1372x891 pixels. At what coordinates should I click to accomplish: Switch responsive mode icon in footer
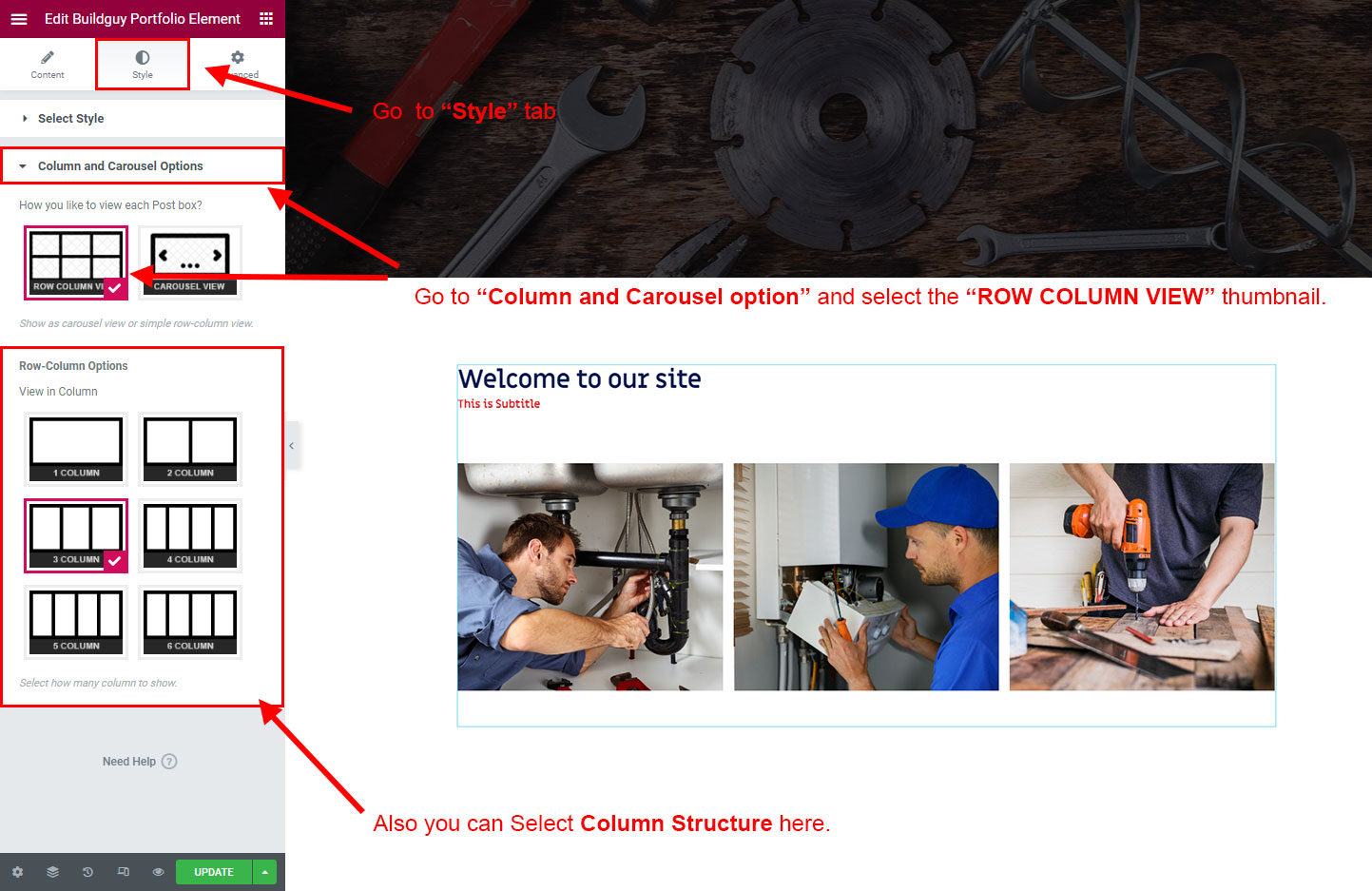tap(123, 872)
